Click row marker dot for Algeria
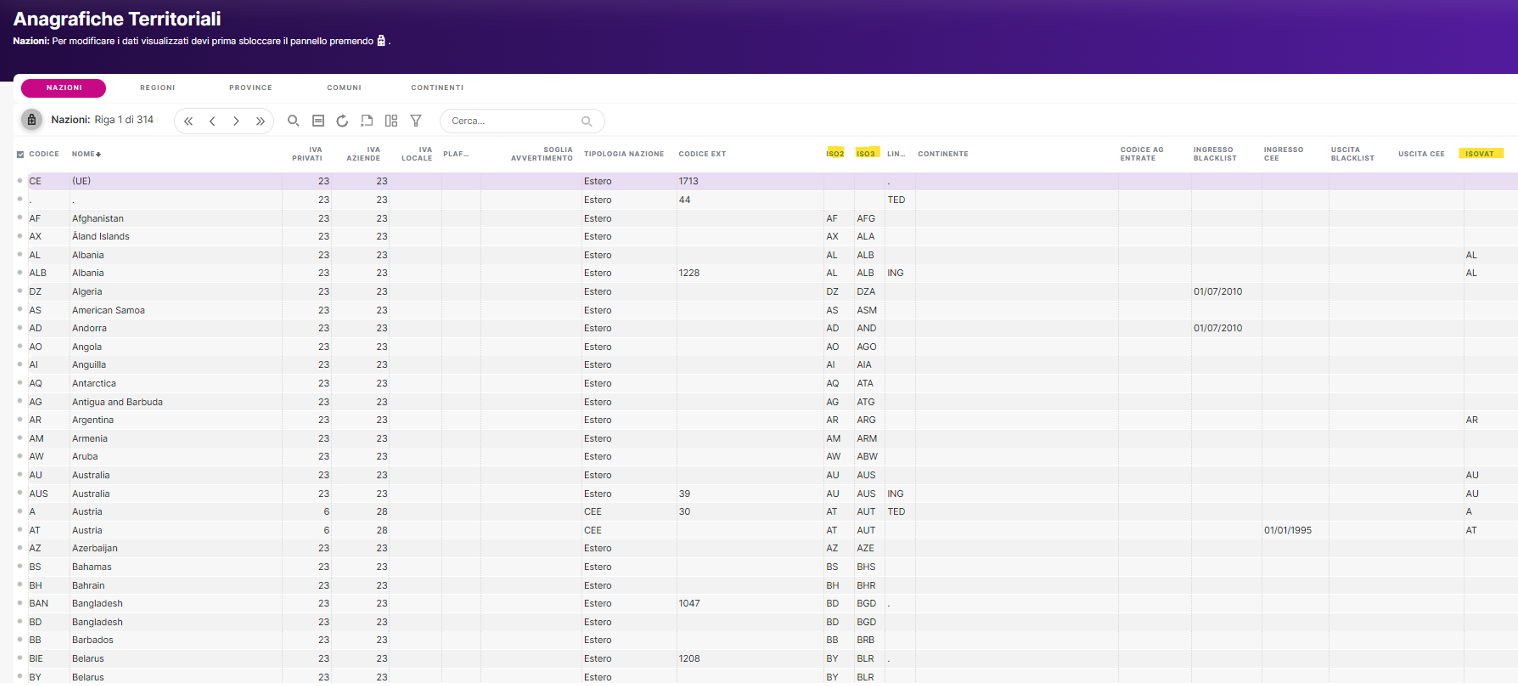 pyautogui.click(x=20, y=291)
